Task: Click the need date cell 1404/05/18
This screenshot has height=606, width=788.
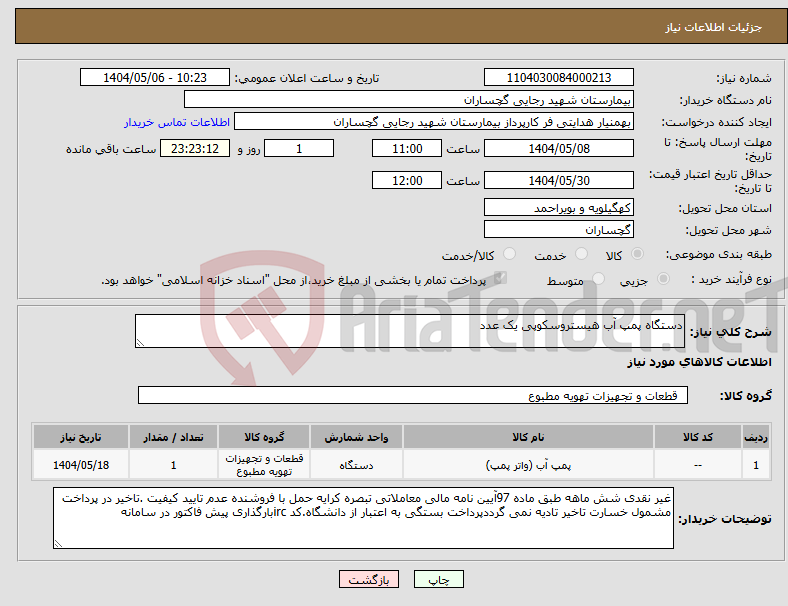Action: click(x=81, y=465)
